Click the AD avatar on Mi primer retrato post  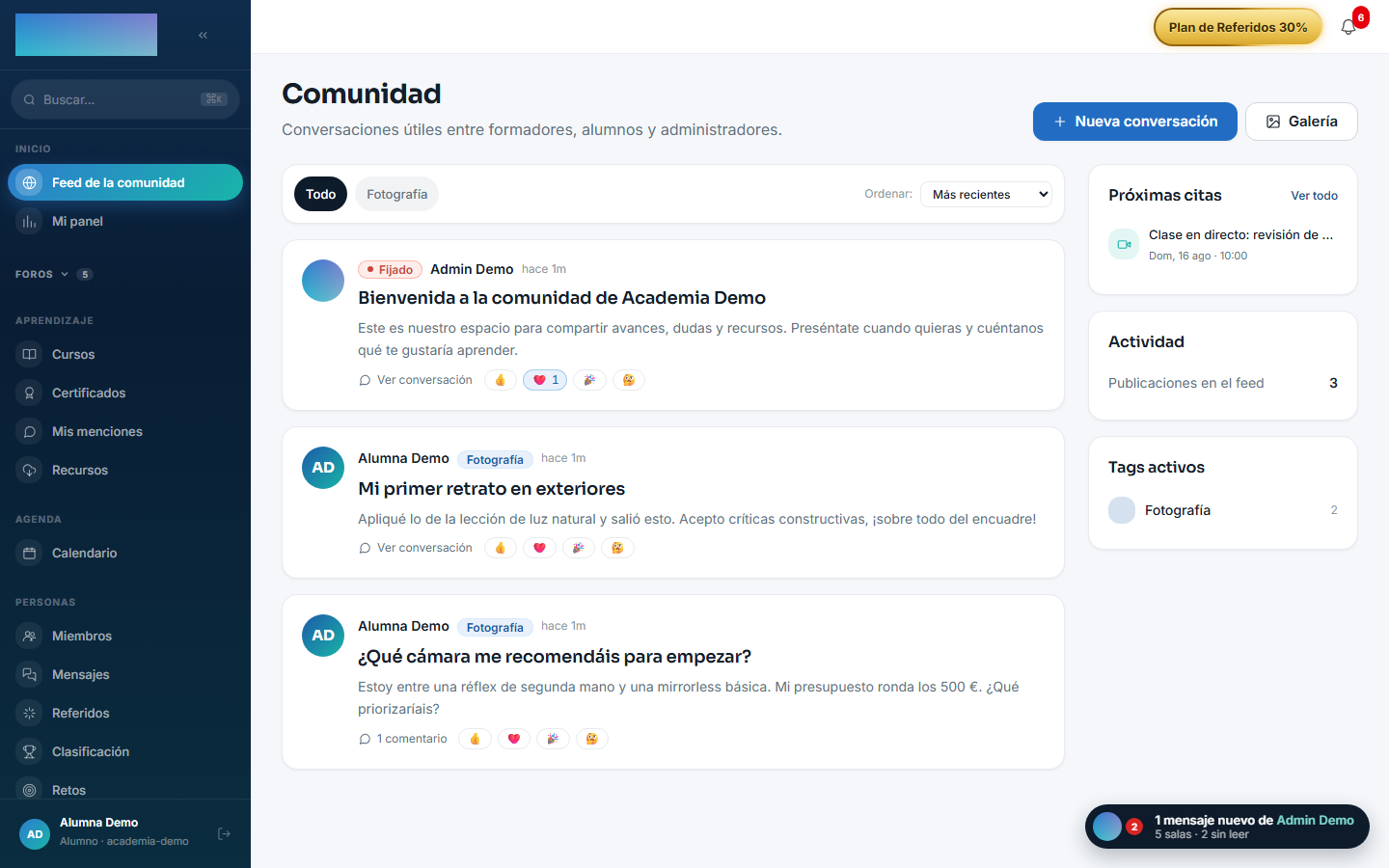[x=323, y=468]
